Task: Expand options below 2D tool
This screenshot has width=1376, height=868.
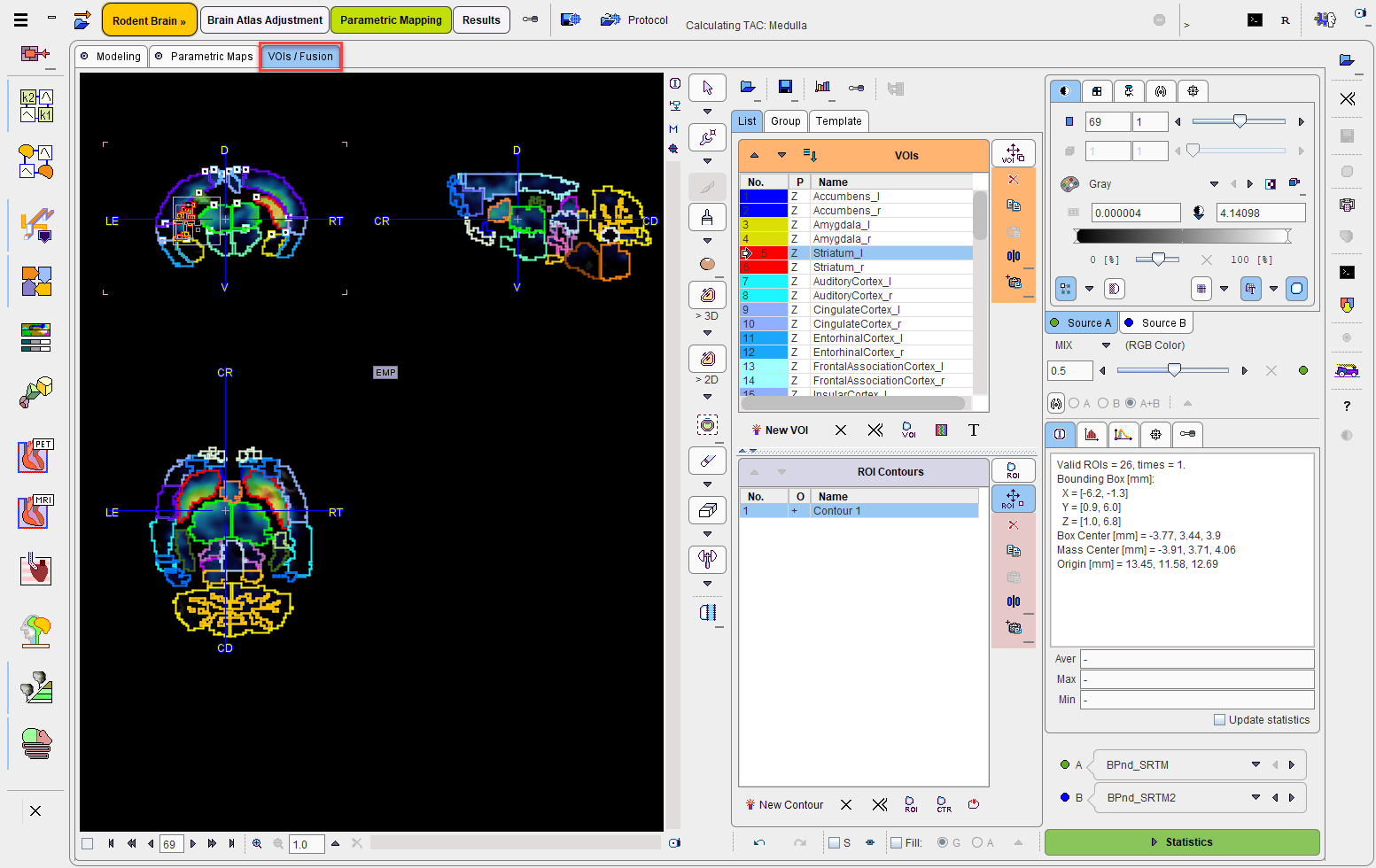Action: (x=707, y=397)
